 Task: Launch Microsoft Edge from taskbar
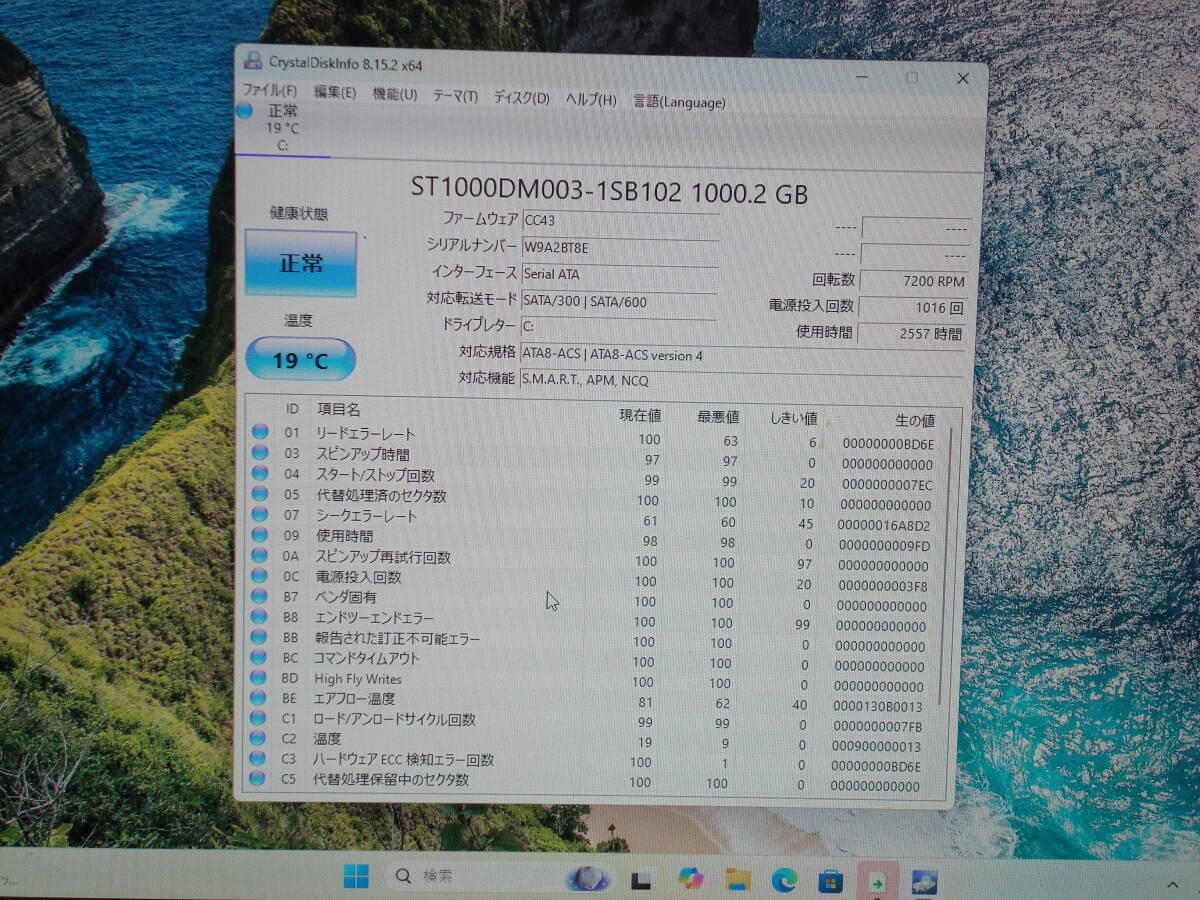pos(784,880)
